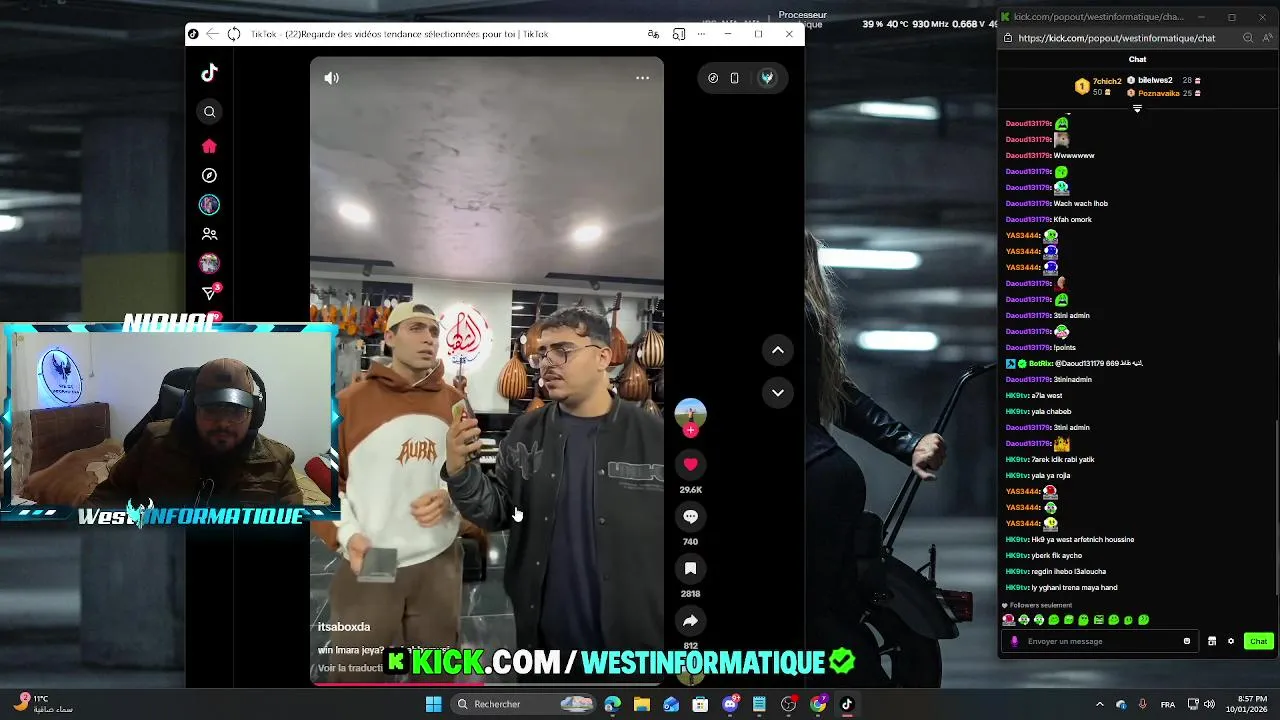The image size is (1280, 720).
Task: Open emoji picker in chat input
Action: [1187, 641]
